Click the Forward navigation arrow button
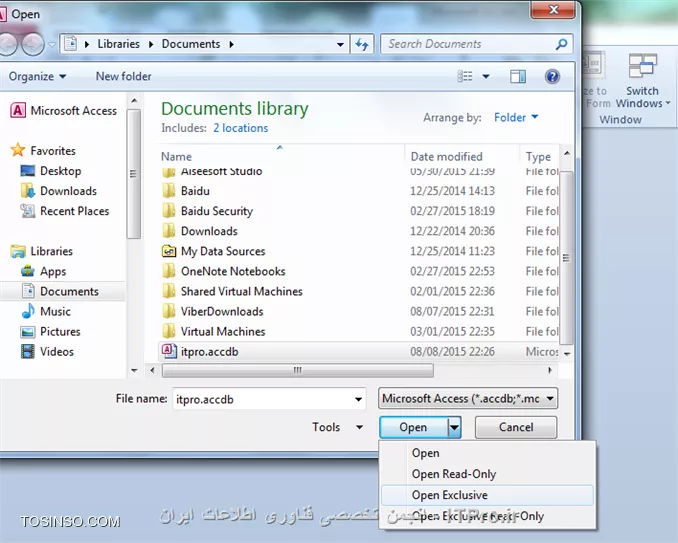This screenshot has width=678, height=543. (x=33, y=44)
